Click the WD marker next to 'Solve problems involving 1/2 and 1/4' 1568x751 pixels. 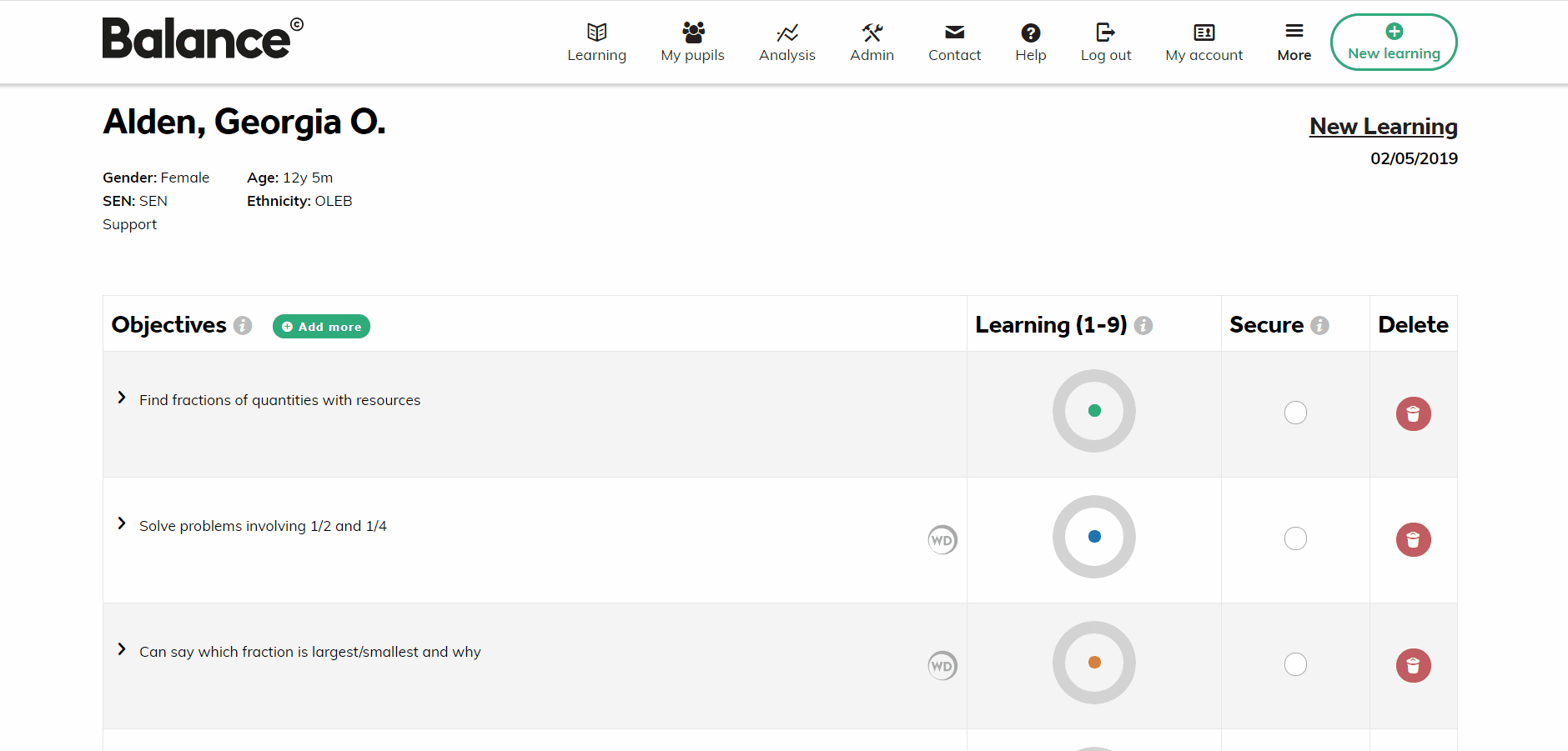[x=942, y=539]
